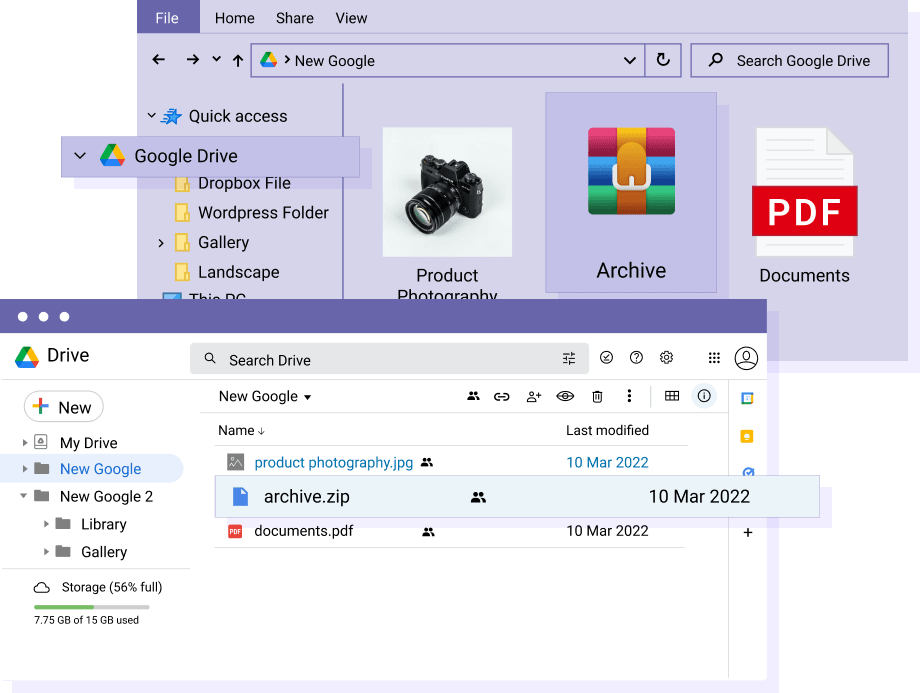Select the New Google 2 folder
The image size is (920, 693).
click(x=106, y=496)
